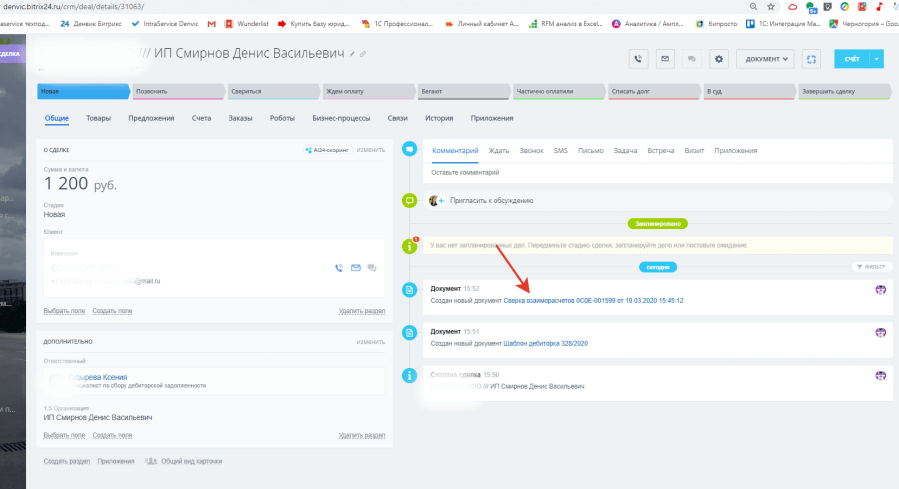899x489 pixels.
Task: Expand the ДОКУМЕНТ dropdown
Action: pos(766,59)
